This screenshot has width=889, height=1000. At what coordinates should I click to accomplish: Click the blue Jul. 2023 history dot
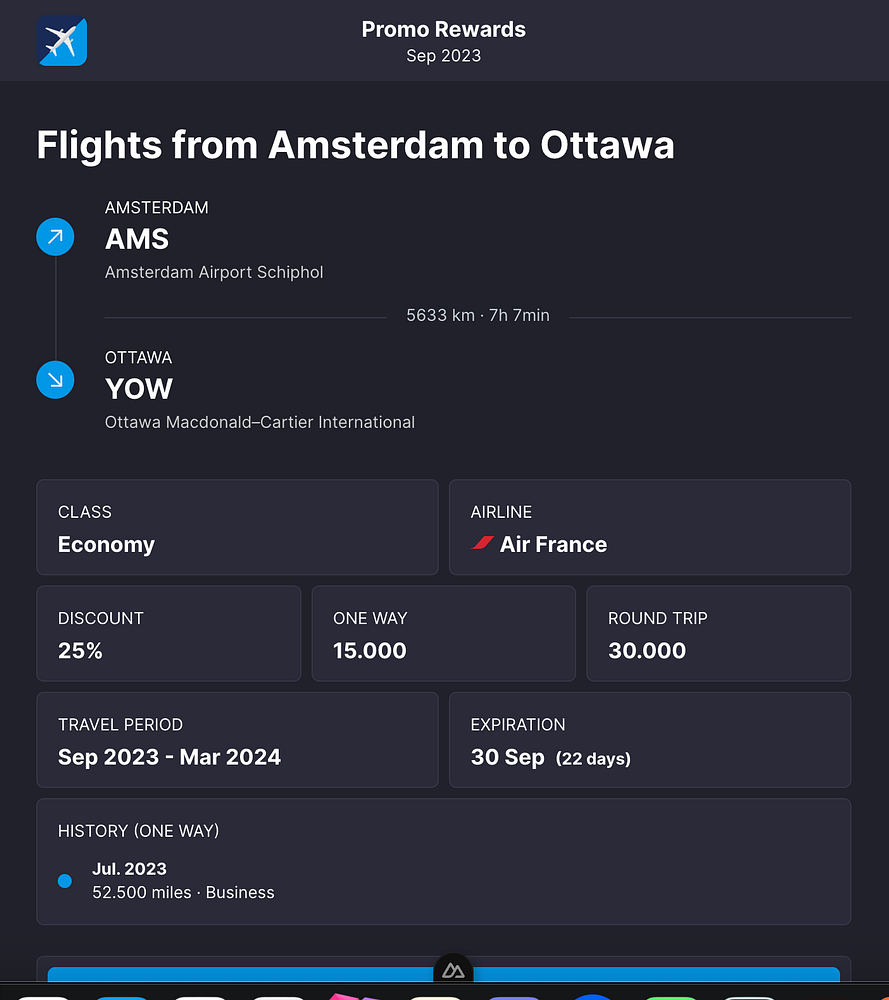point(65,881)
